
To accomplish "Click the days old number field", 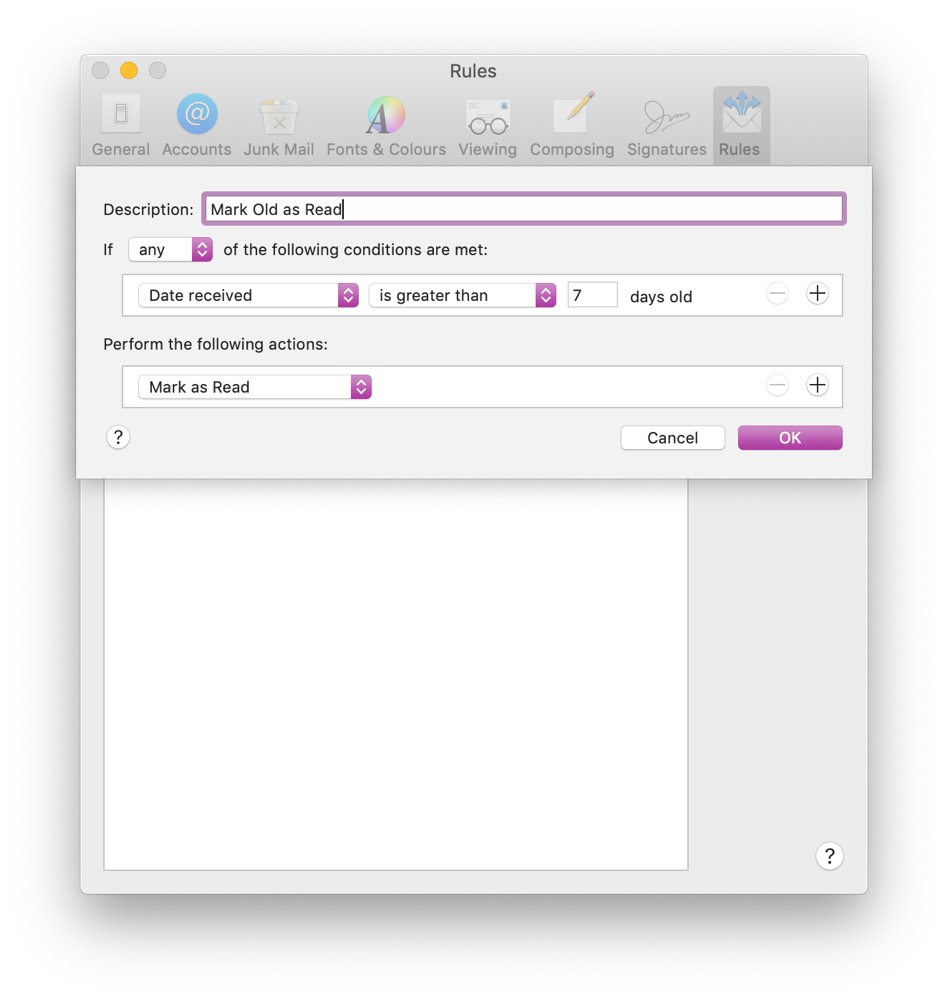I will (593, 295).
